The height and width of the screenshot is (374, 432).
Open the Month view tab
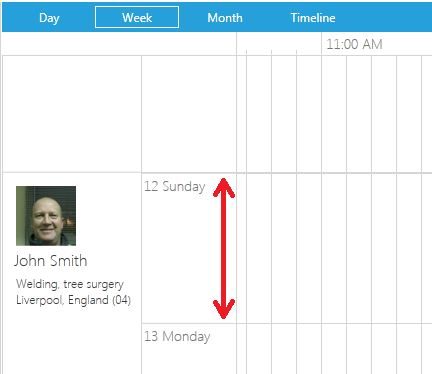pos(225,18)
